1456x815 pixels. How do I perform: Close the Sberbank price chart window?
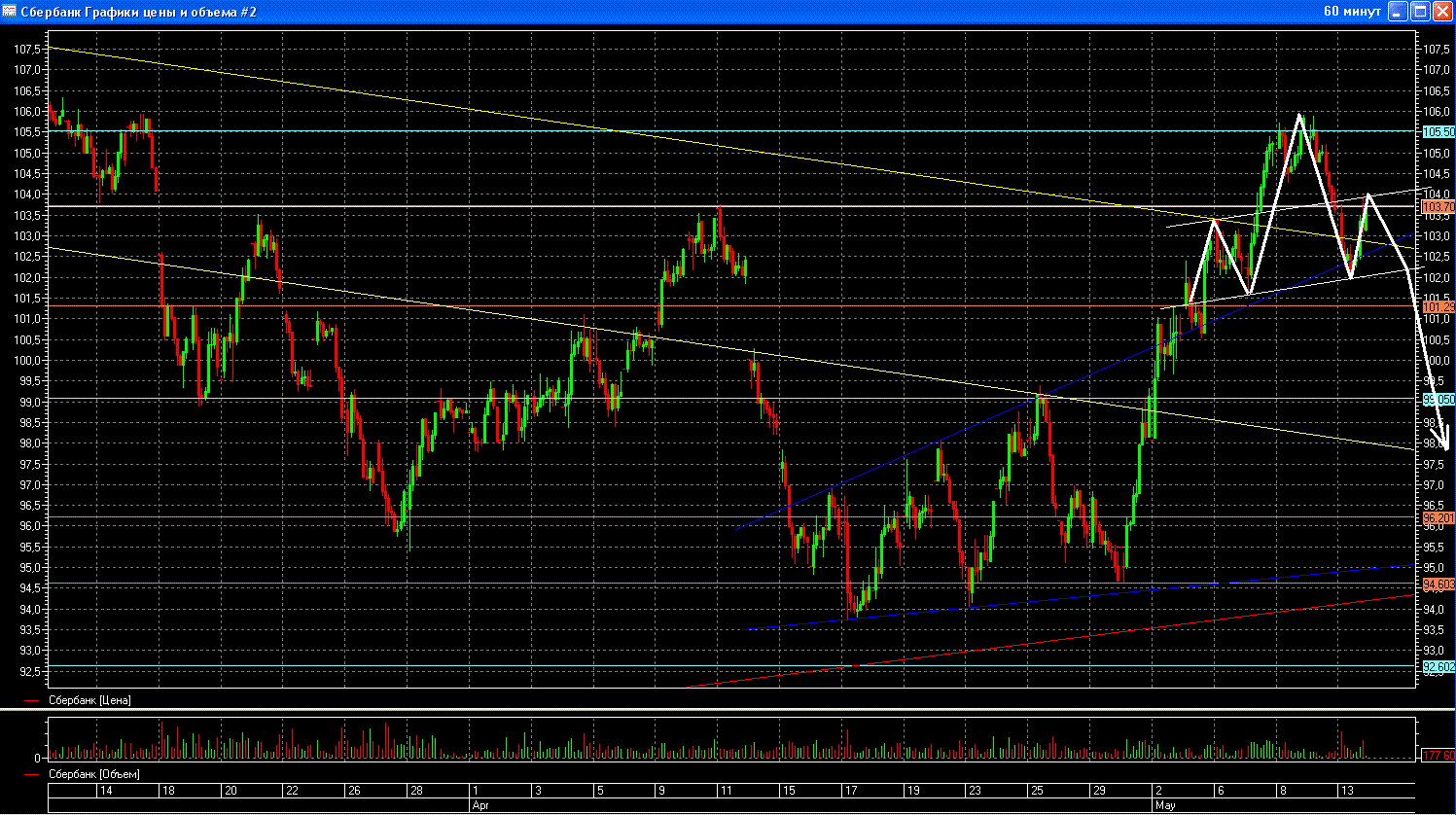tap(1441, 12)
